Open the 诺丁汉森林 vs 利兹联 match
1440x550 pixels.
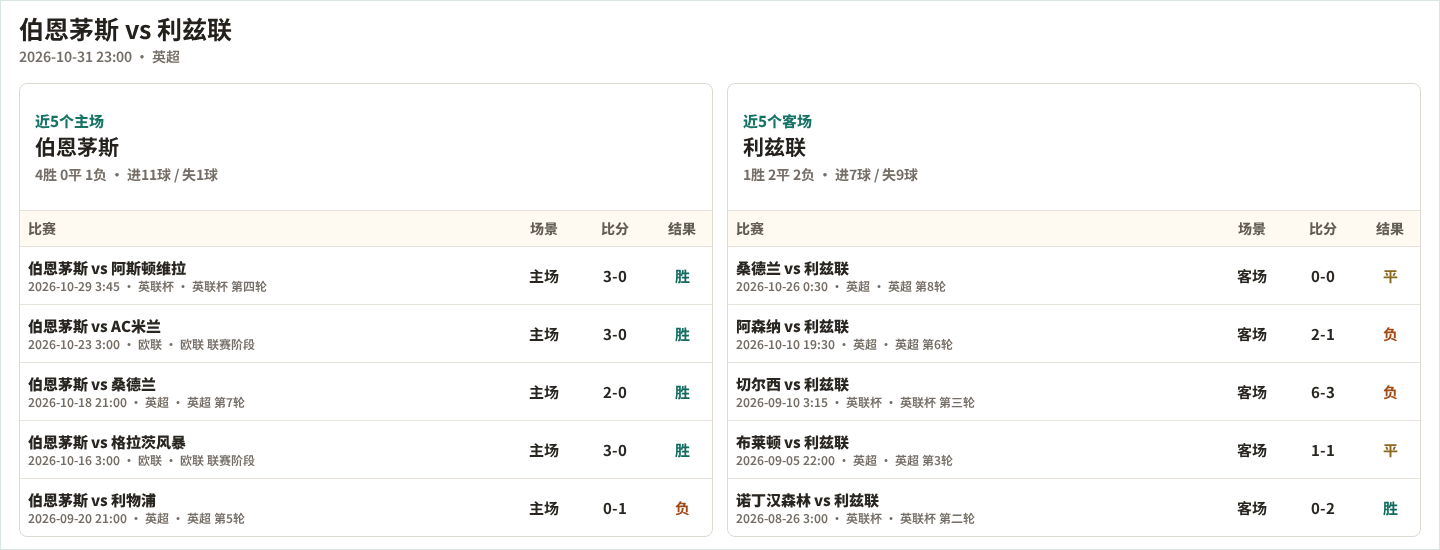(x=1074, y=508)
